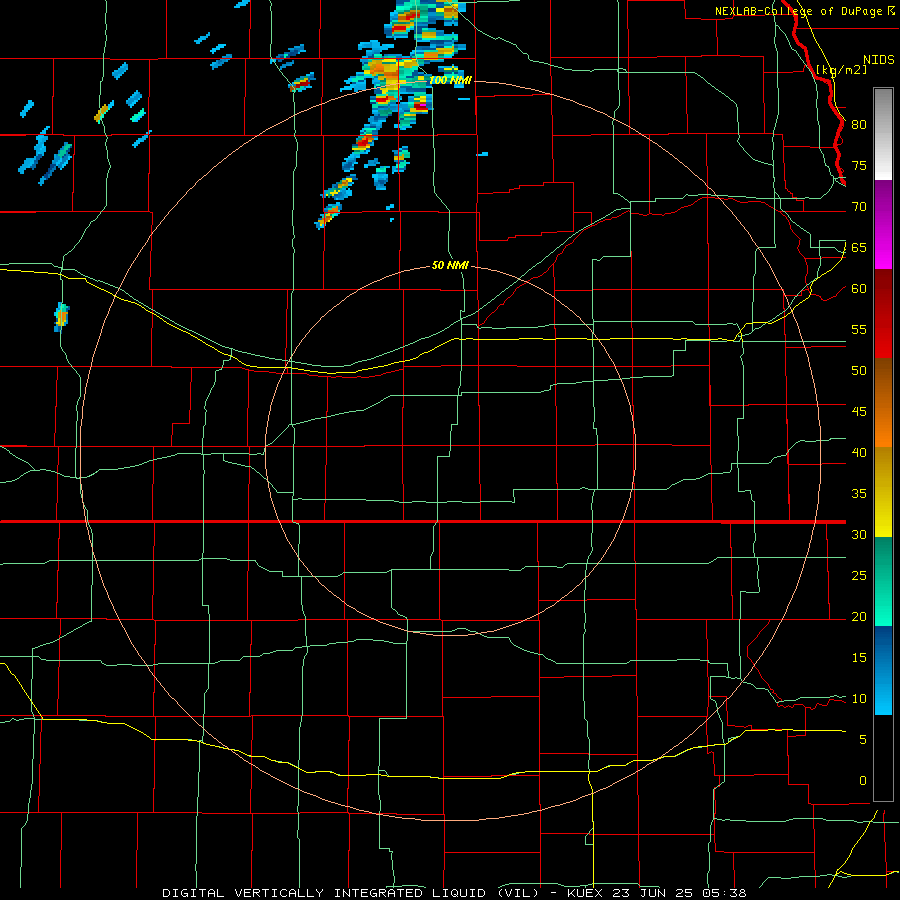
Task: Select the 75 value on the VIL scale
Action: click(859, 165)
